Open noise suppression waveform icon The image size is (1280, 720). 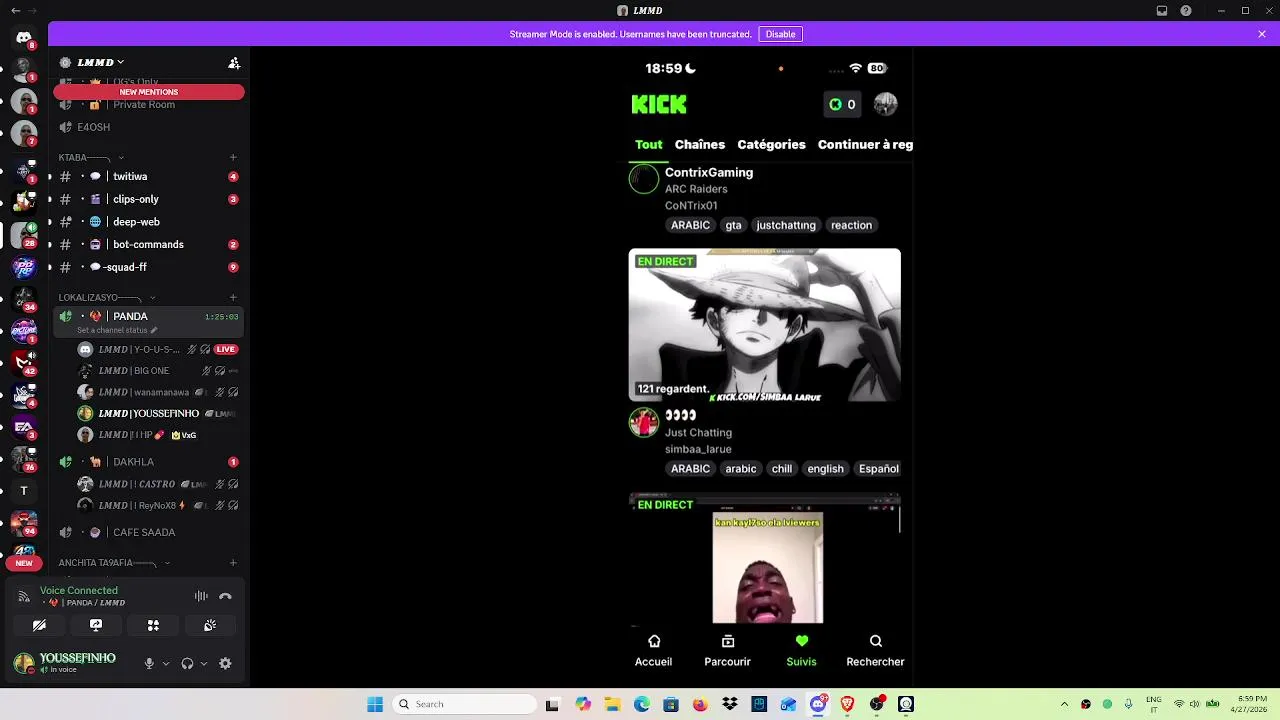pyautogui.click(x=201, y=596)
